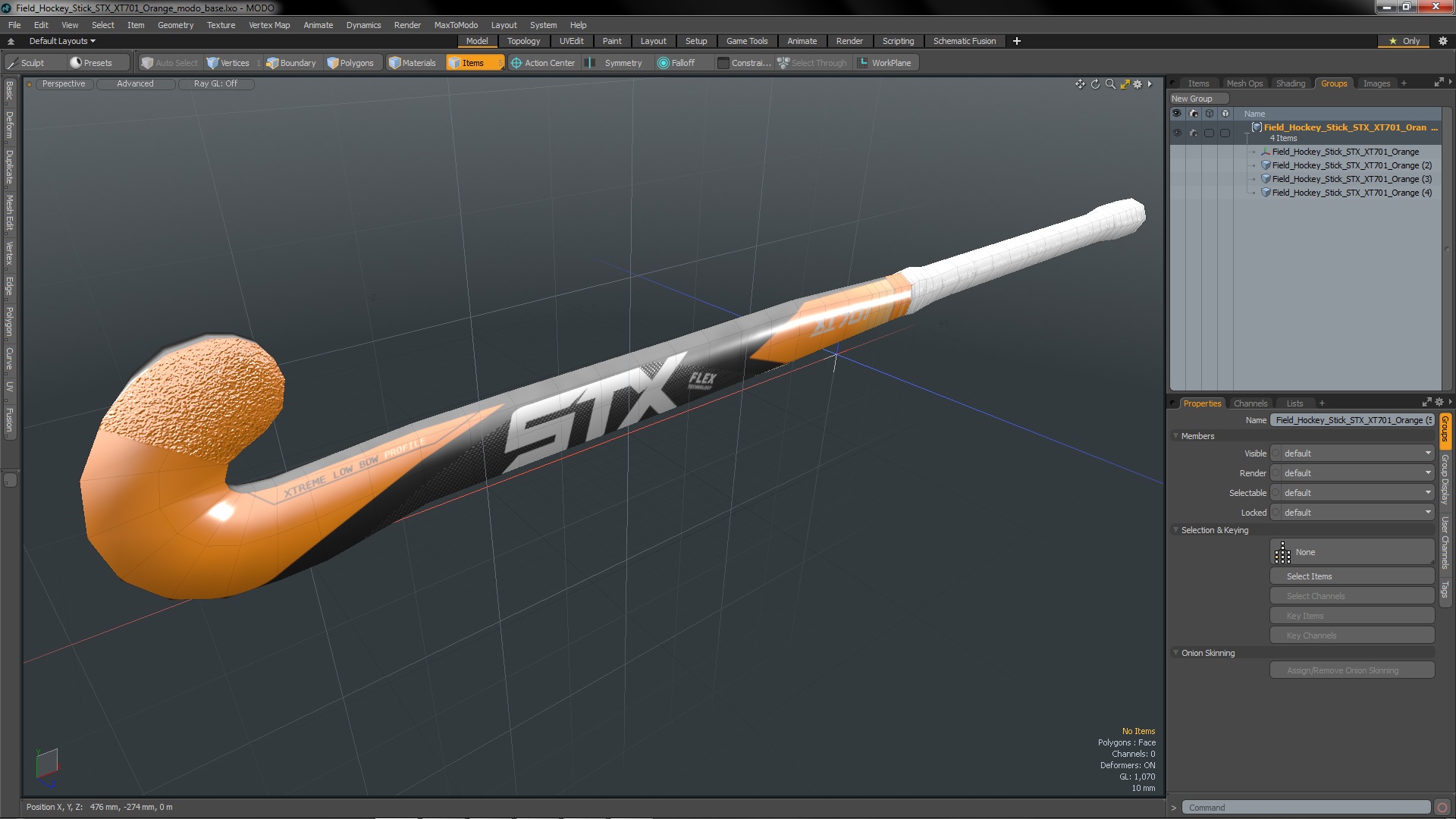Open Action Center options
1456x819 pixels.
543,63
